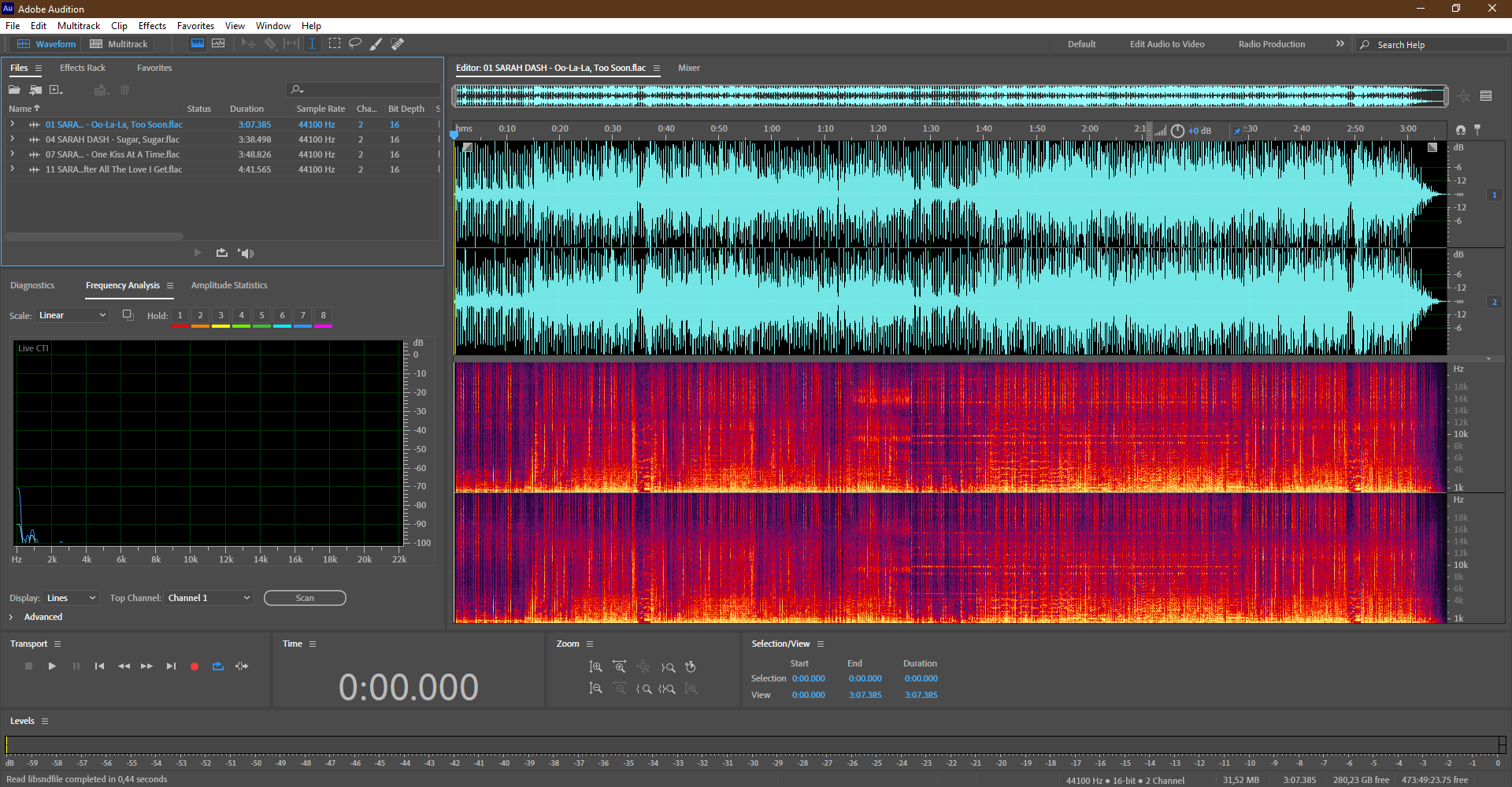
Task: Switch to the Effects Rack tab
Action: 83,68
